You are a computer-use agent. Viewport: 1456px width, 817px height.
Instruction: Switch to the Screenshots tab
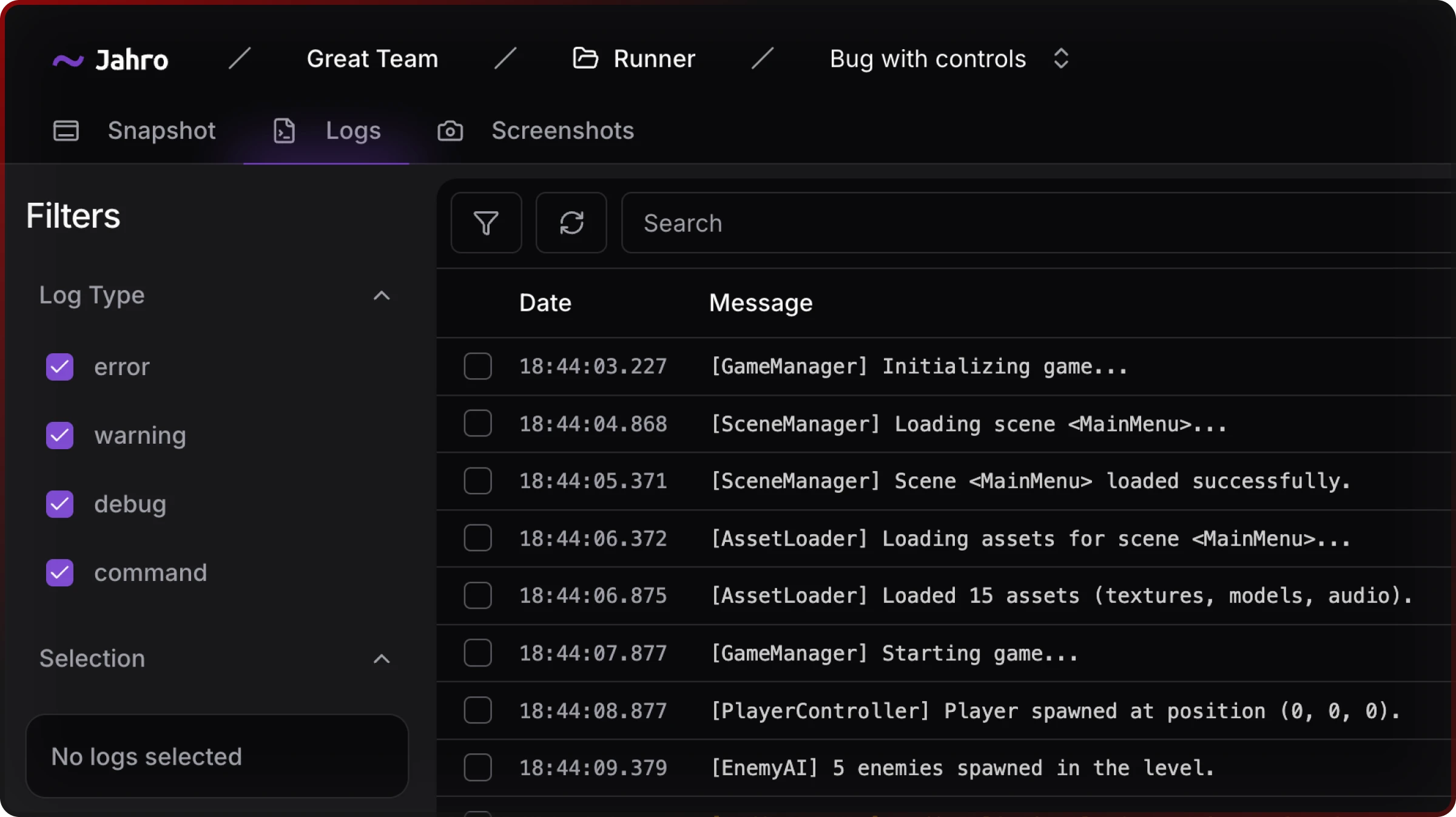pos(562,131)
